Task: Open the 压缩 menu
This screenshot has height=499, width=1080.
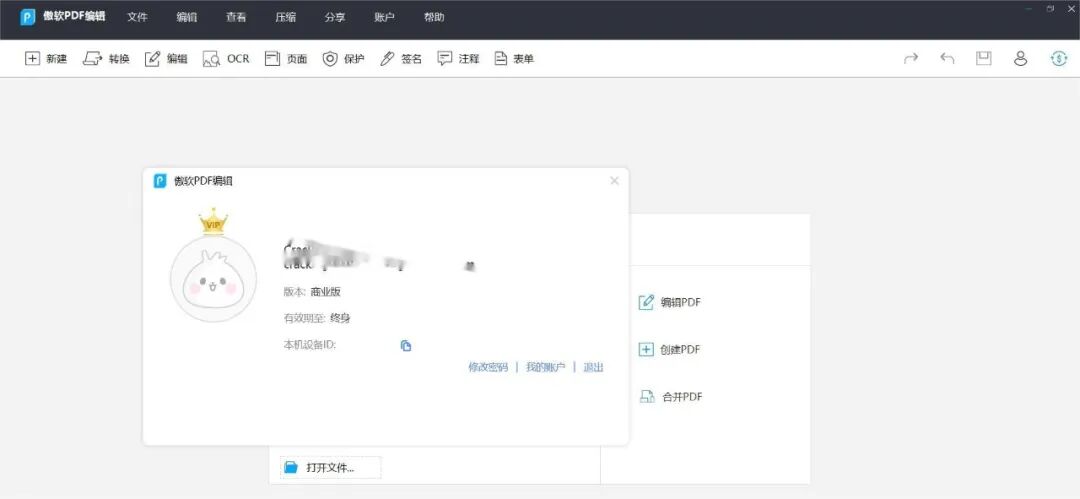Action: (286, 17)
